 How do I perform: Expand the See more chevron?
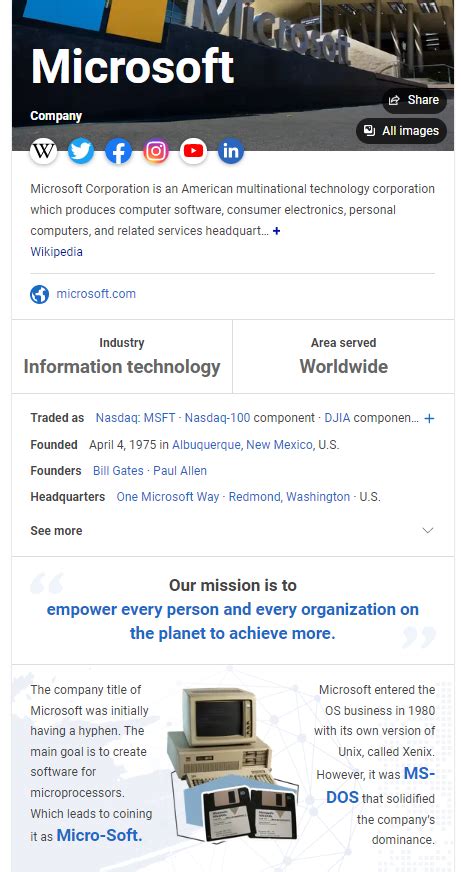coord(428,531)
